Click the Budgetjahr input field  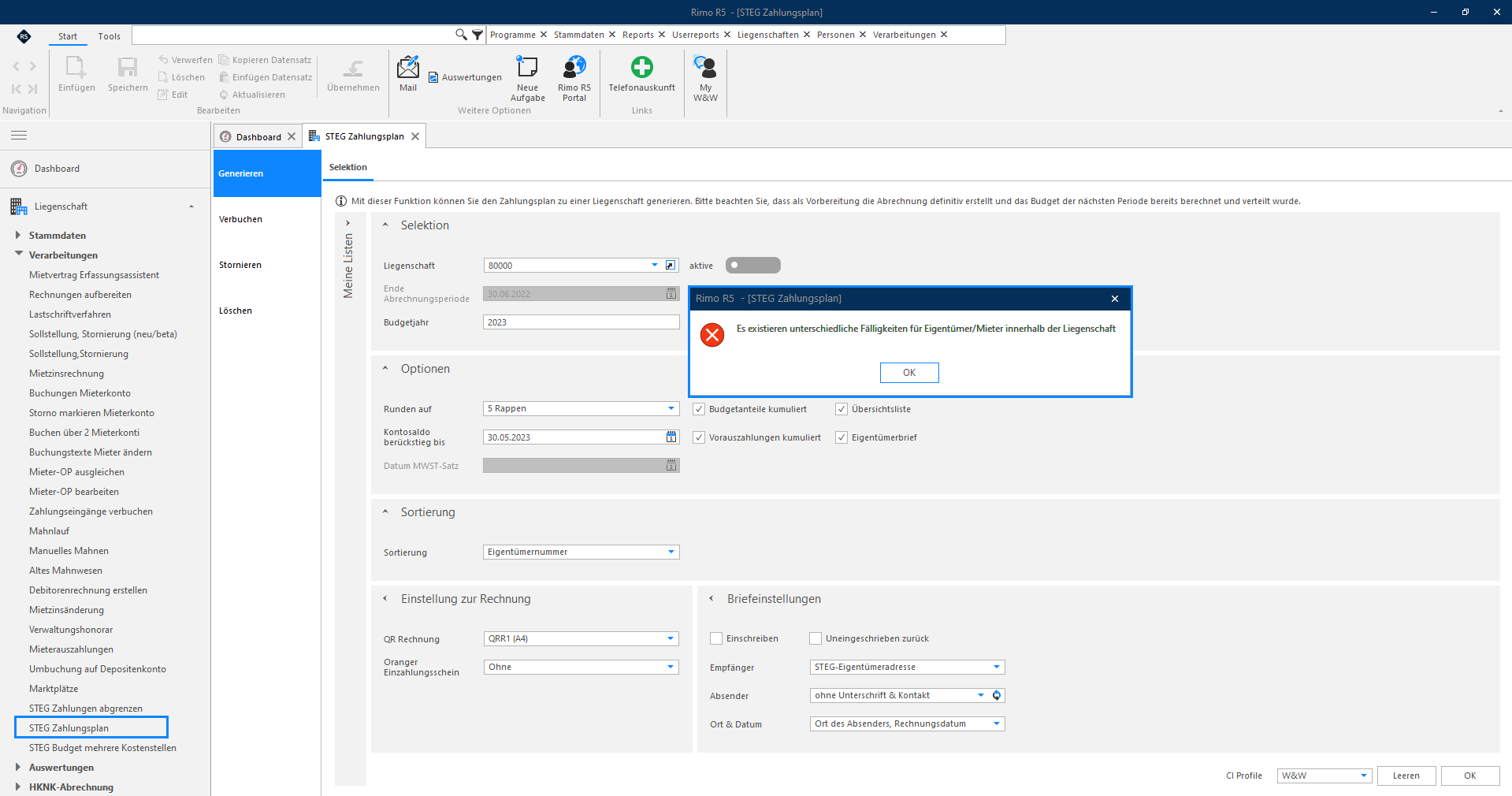pyautogui.click(x=581, y=322)
